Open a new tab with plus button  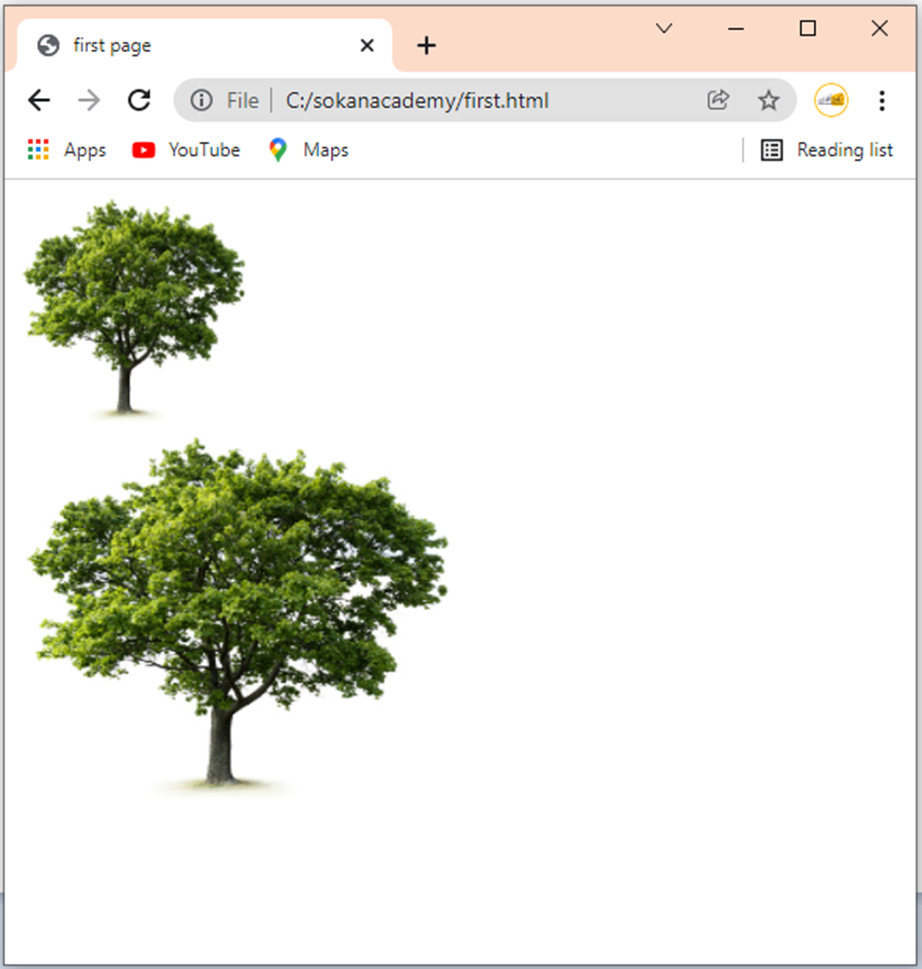(426, 45)
